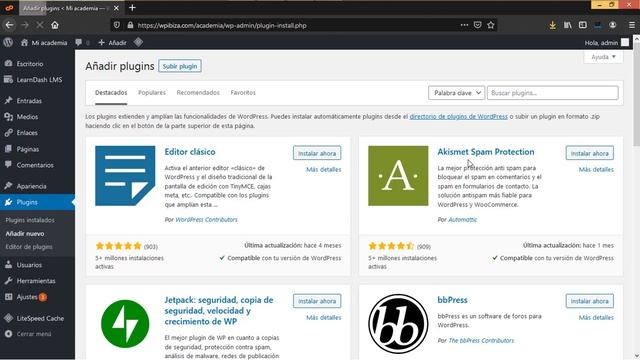This screenshot has width=640, height=360.
Task: Select Añadir nuevo submenu item
Action: click(25, 233)
